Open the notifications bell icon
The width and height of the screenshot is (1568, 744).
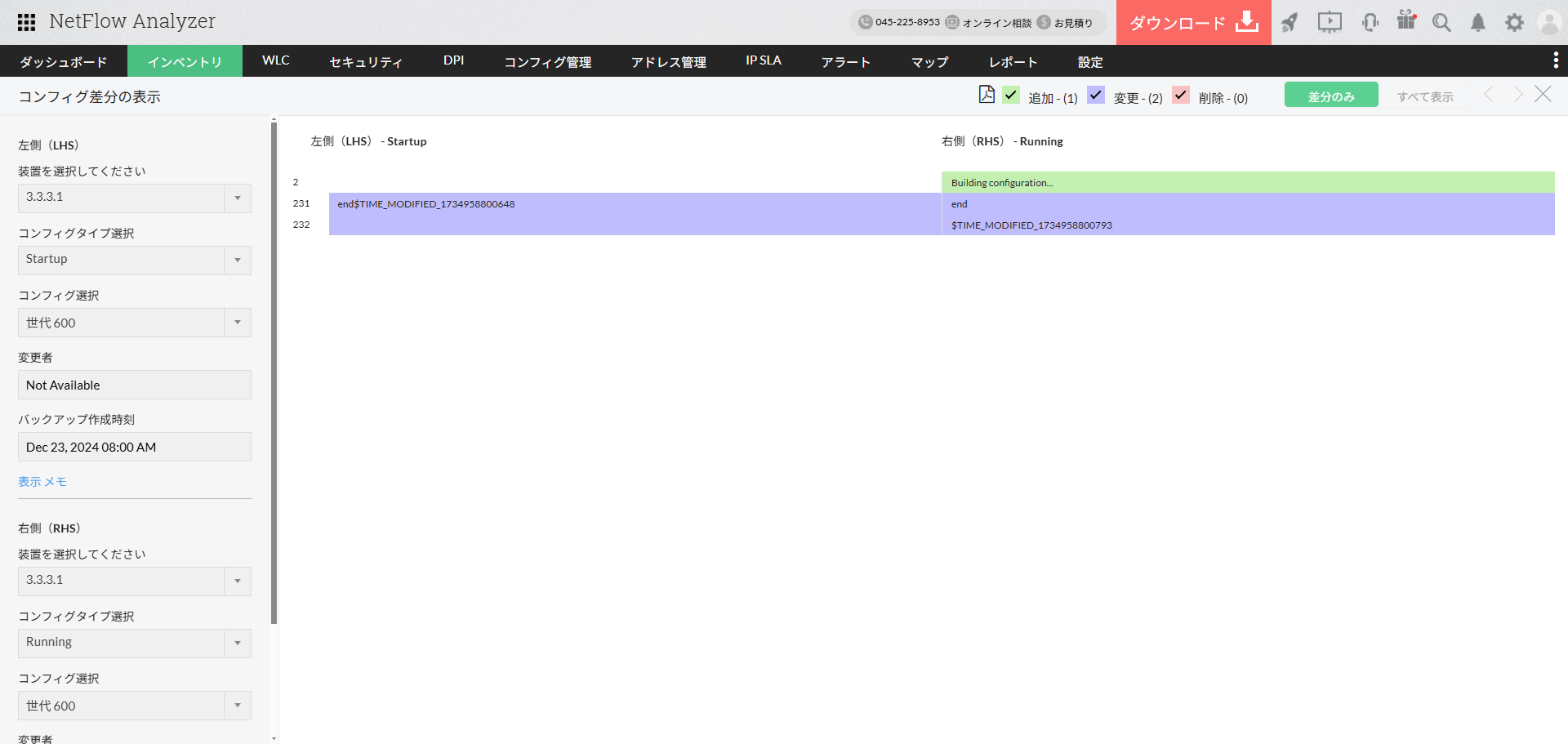1478,22
